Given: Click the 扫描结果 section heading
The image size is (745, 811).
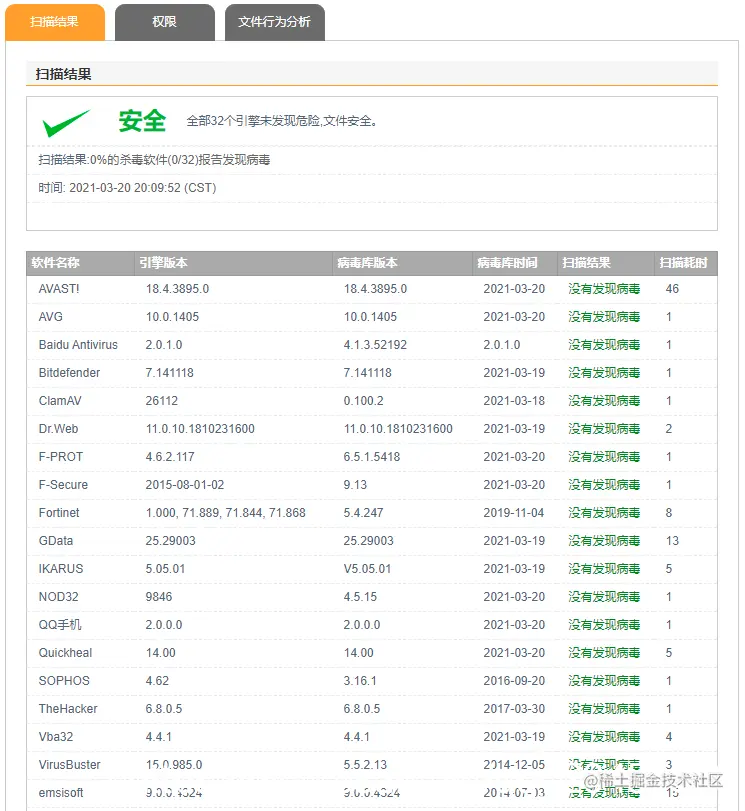Looking at the screenshot, I should coord(63,74).
